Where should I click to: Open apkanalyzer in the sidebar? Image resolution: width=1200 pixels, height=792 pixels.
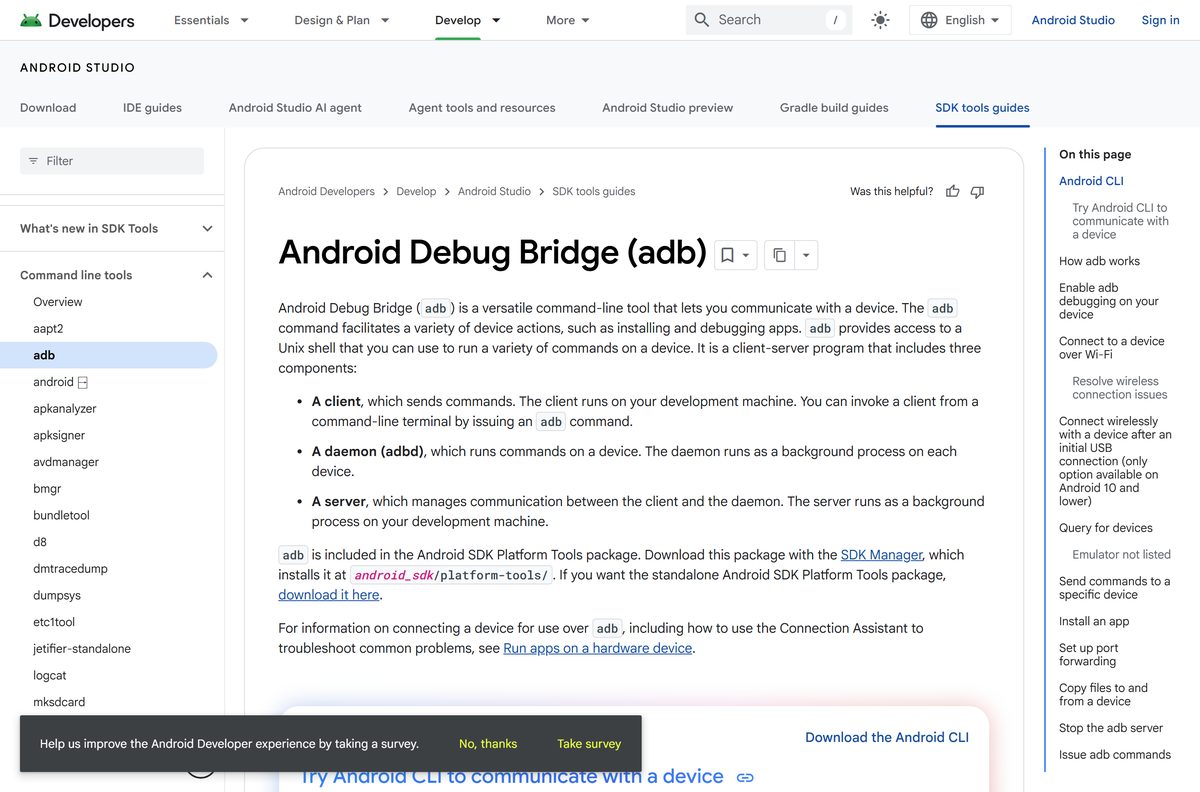(x=65, y=409)
